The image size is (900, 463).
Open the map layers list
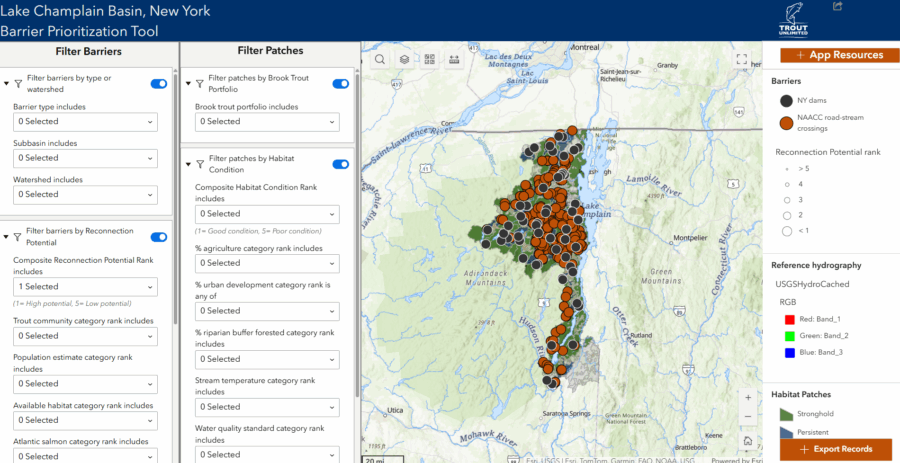tap(404, 59)
